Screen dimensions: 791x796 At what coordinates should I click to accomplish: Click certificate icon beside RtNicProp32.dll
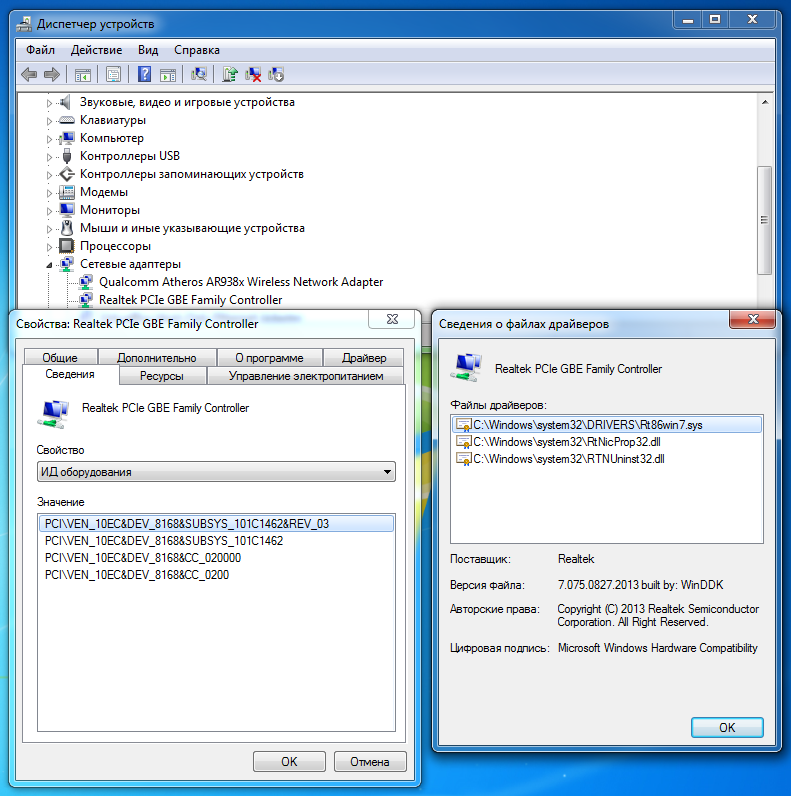point(464,442)
